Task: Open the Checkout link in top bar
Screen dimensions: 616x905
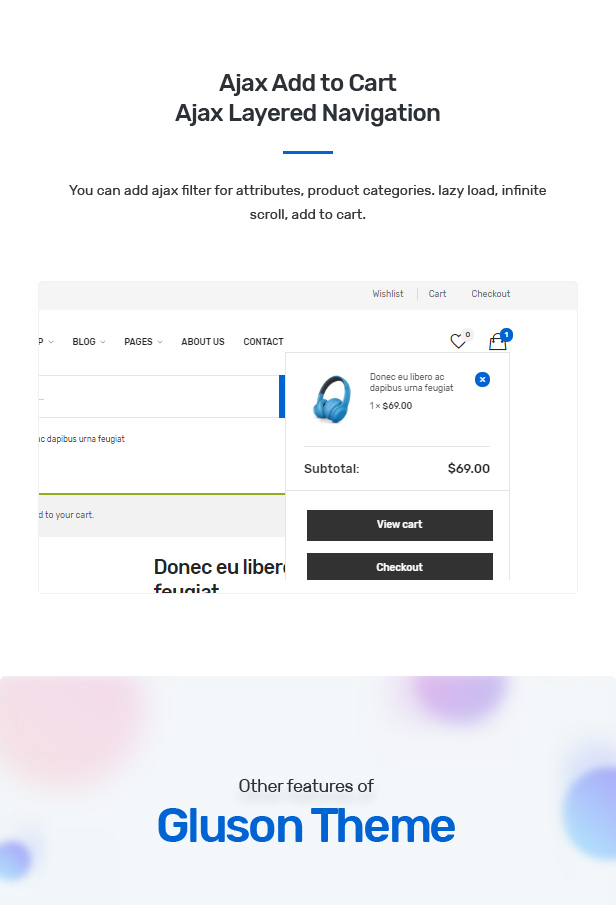Action: 491,294
